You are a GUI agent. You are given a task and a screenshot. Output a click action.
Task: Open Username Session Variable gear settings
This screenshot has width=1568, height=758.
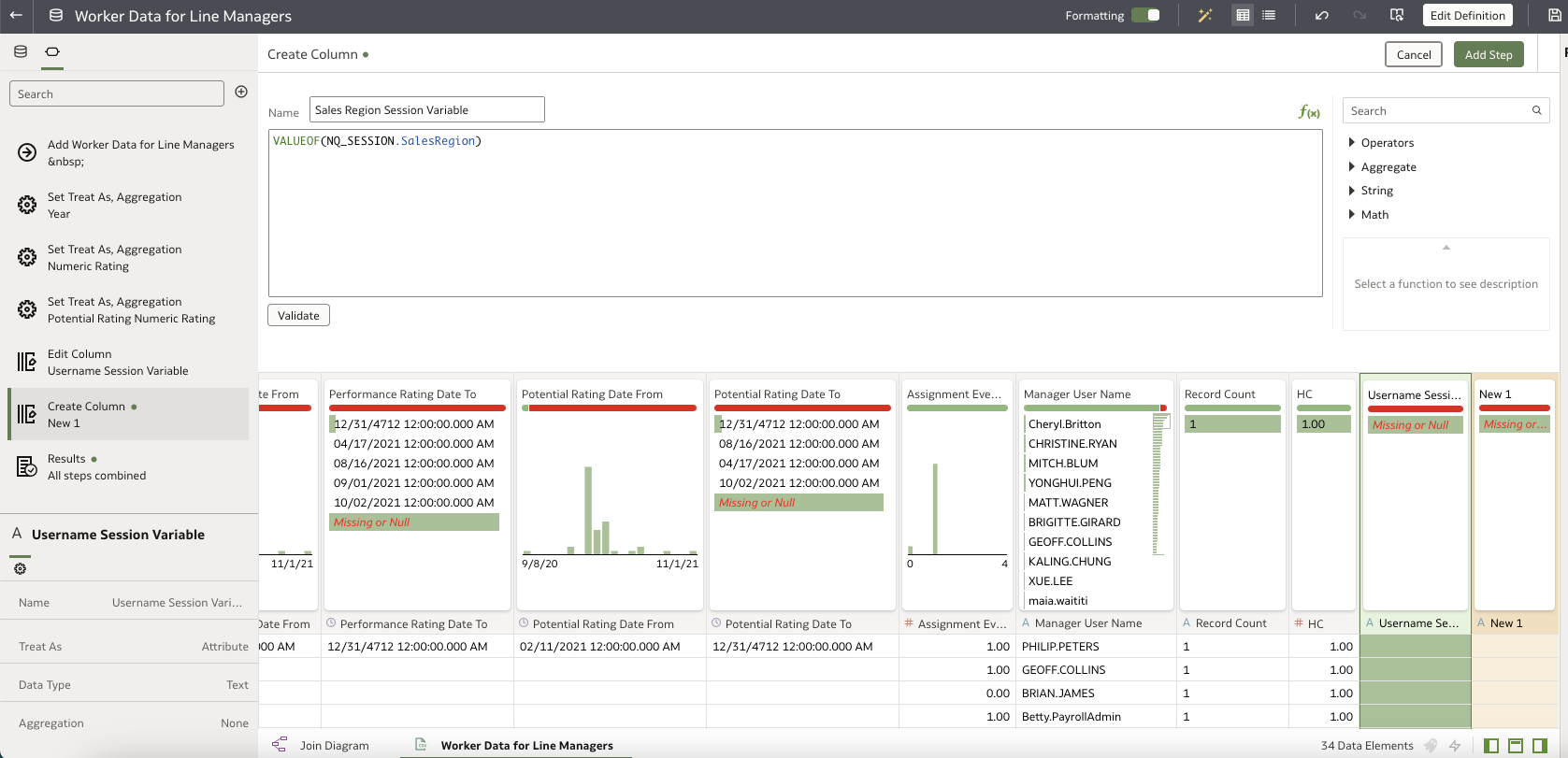(x=21, y=568)
